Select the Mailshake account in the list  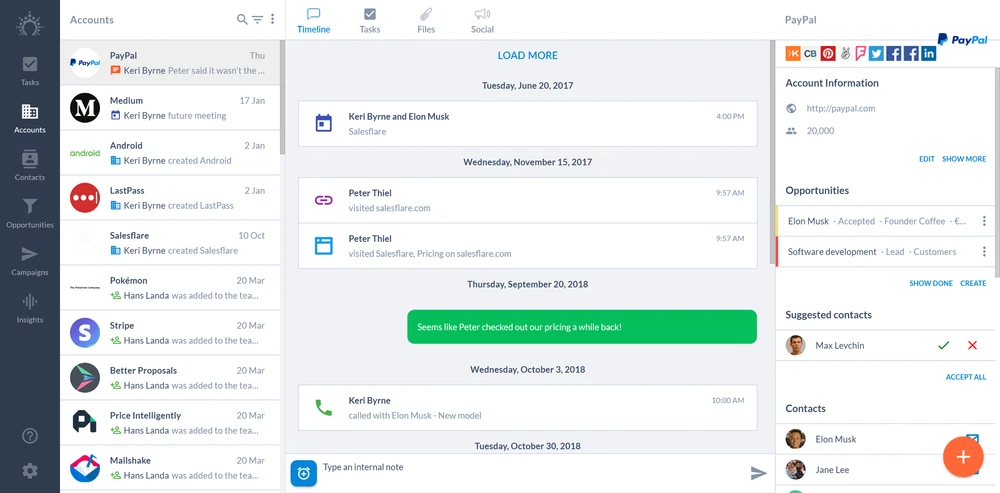pyautogui.click(x=170, y=468)
